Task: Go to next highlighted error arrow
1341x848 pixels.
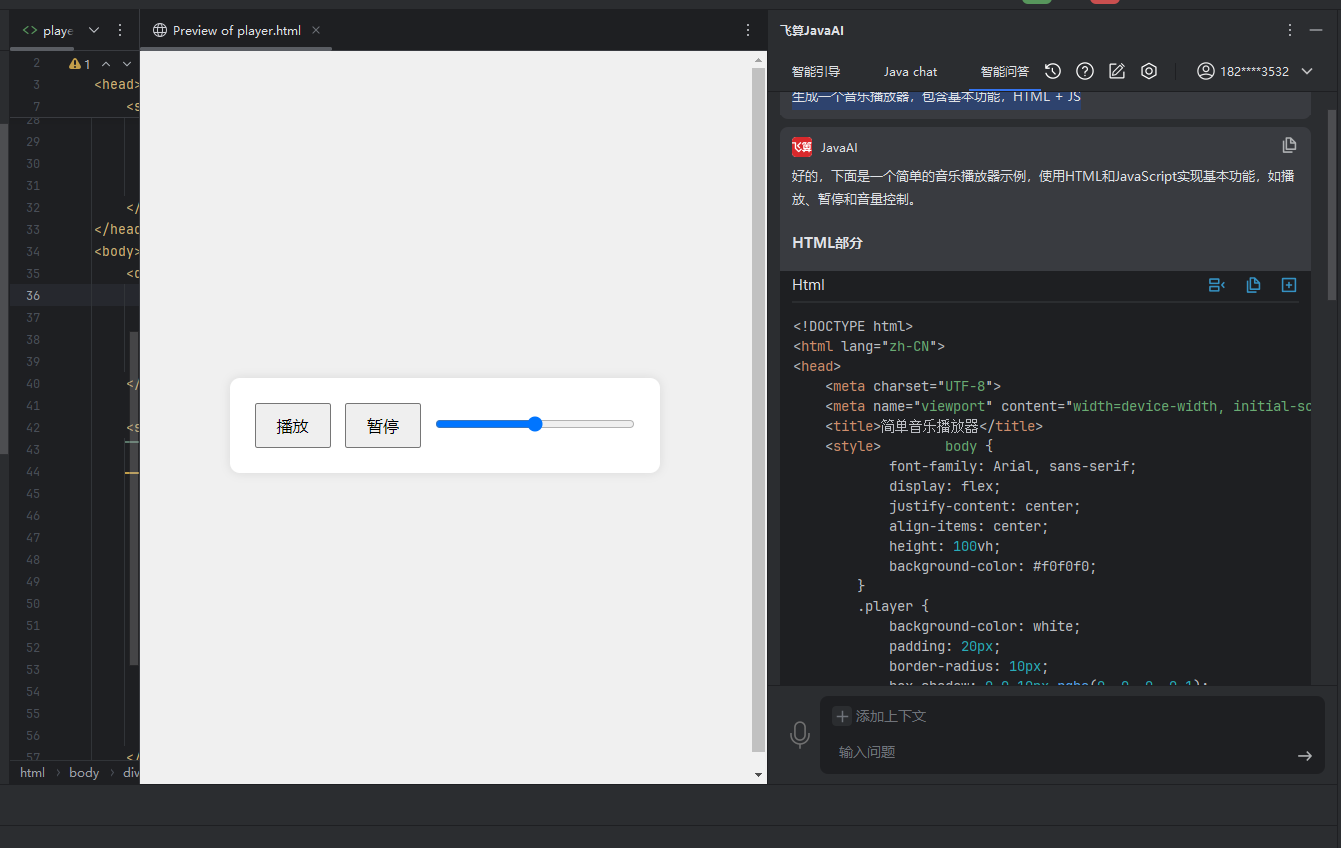Action: point(127,64)
